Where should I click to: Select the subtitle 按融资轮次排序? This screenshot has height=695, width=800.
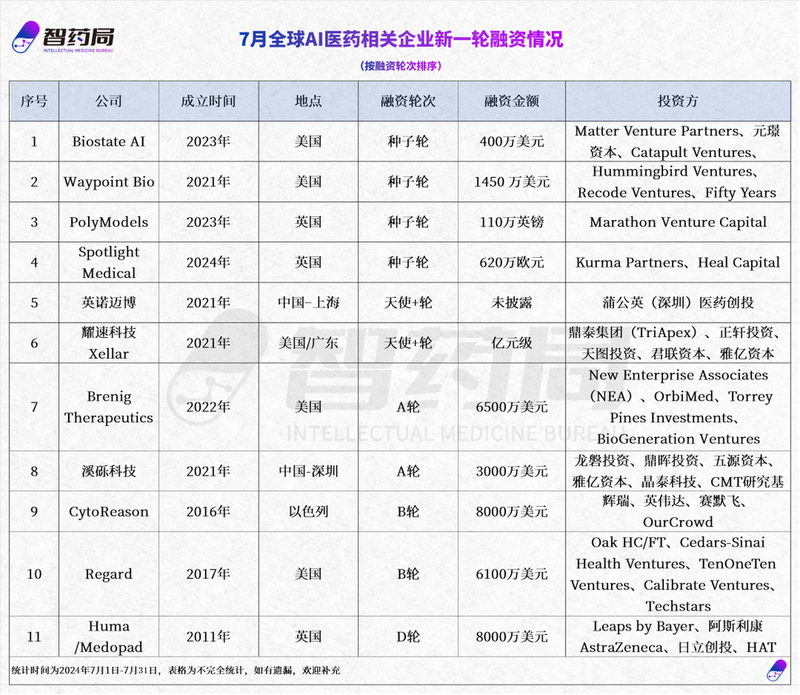point(401,66)
